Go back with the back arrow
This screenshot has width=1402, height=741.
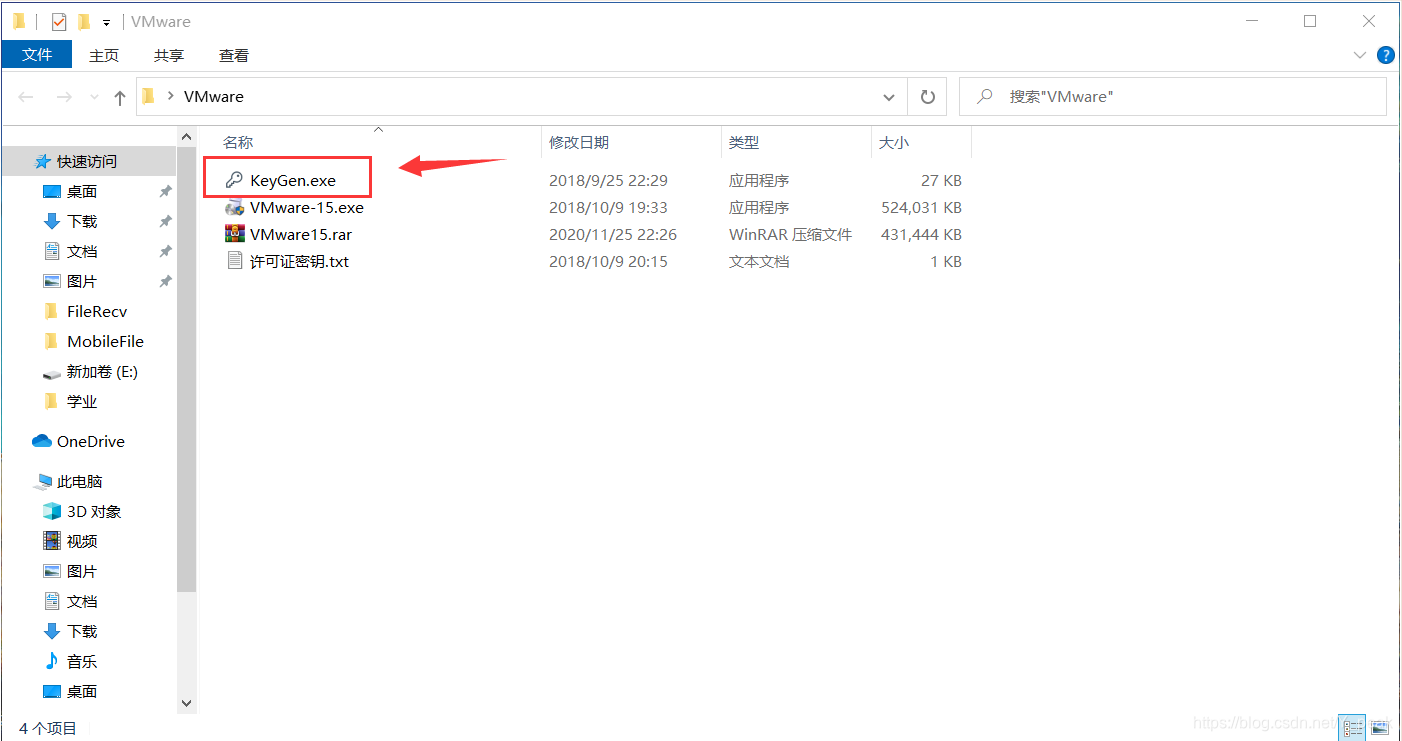27,97
